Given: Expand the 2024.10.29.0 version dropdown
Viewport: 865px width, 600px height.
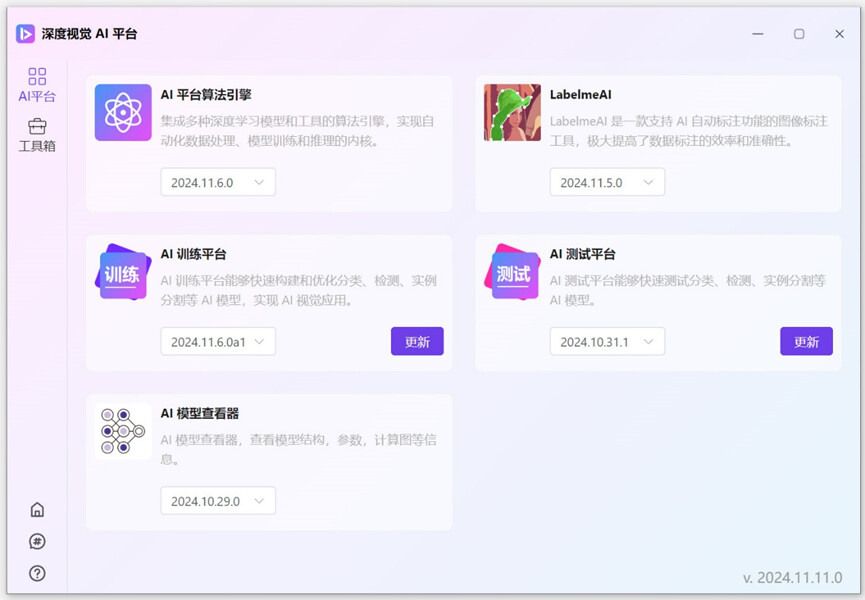Looking at the screenshot, I should point(218,501).
